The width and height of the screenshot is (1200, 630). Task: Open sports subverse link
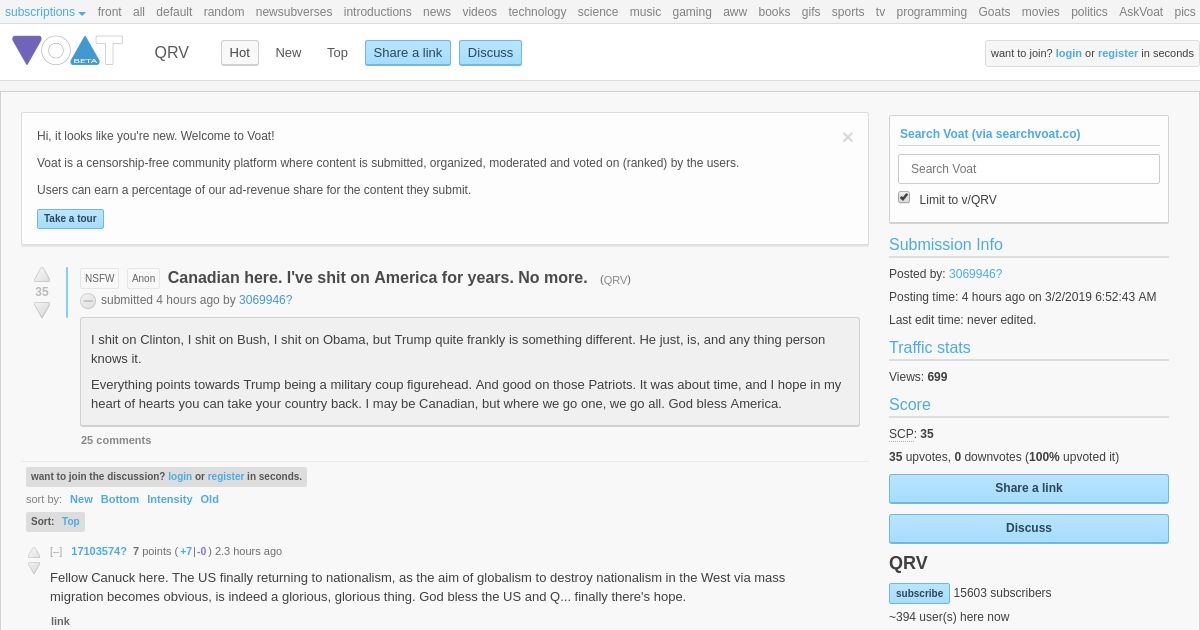pyautogui.click(x=848, y=12)
